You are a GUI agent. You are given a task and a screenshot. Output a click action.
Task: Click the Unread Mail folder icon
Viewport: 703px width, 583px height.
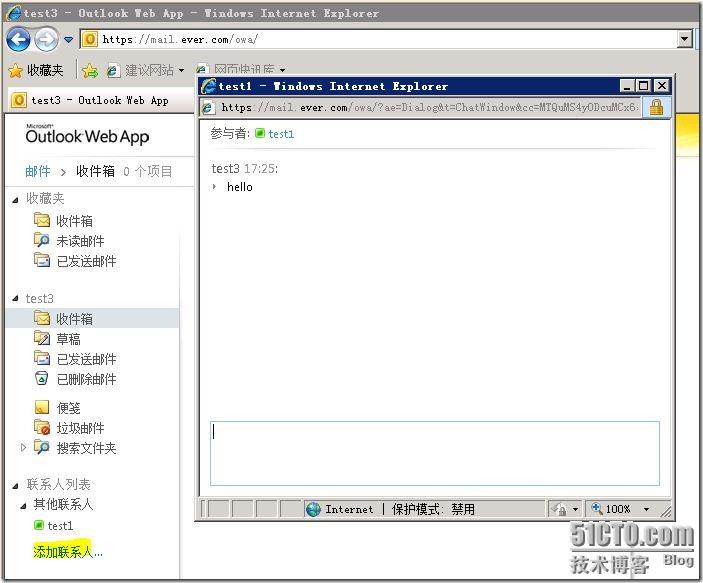point(42,241)
